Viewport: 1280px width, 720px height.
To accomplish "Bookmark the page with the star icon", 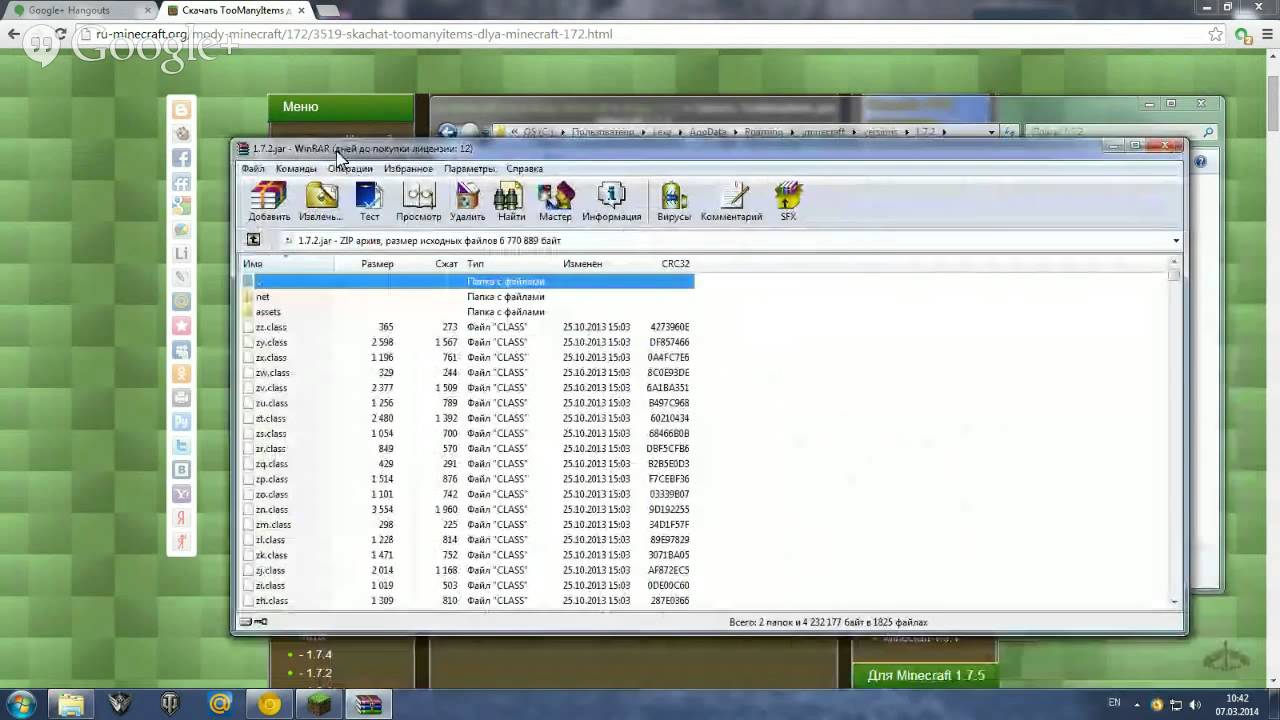I will 1215,34.
